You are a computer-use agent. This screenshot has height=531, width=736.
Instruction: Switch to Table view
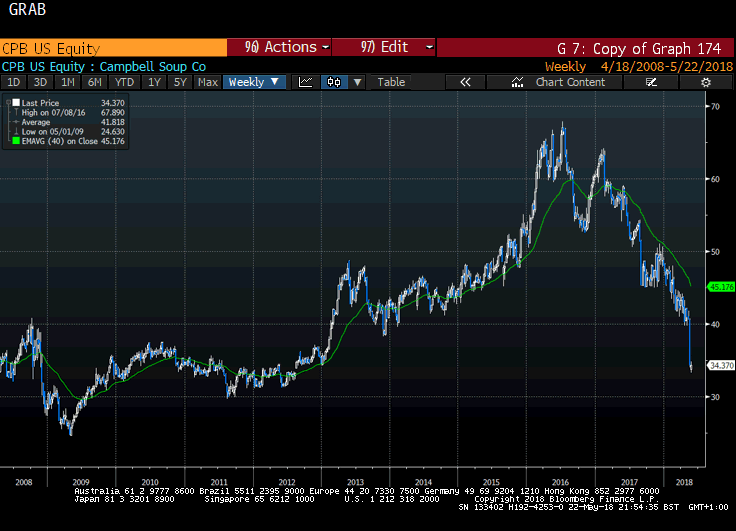tap(391, 82)
